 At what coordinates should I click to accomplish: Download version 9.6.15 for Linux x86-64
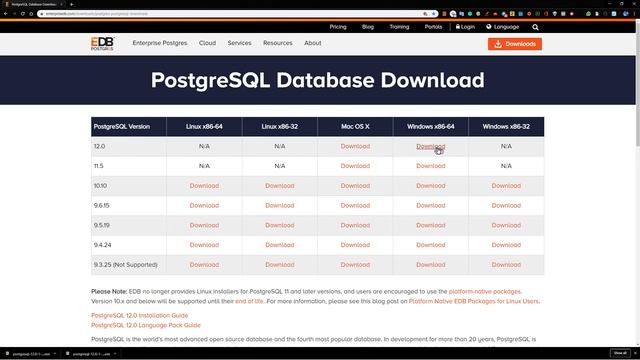point(204,205)
